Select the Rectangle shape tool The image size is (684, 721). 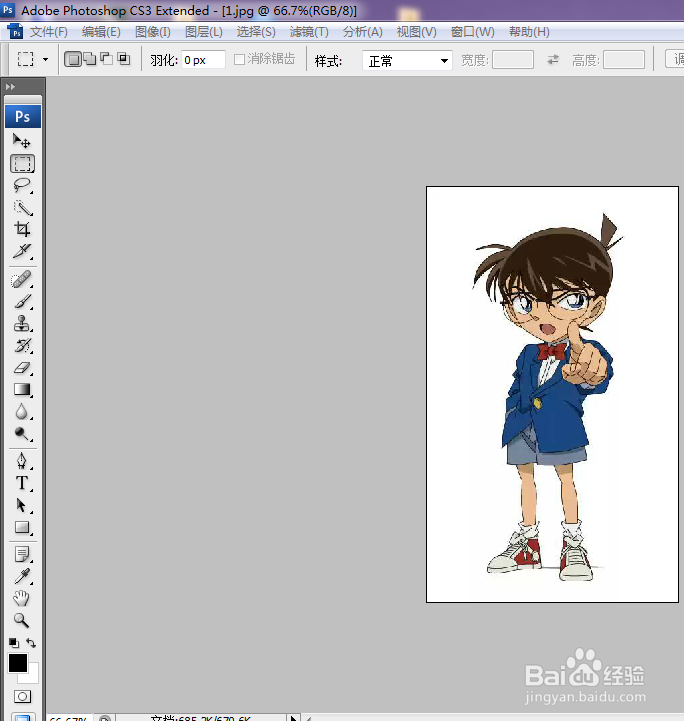pyautogui.click(x=22, y=527)
